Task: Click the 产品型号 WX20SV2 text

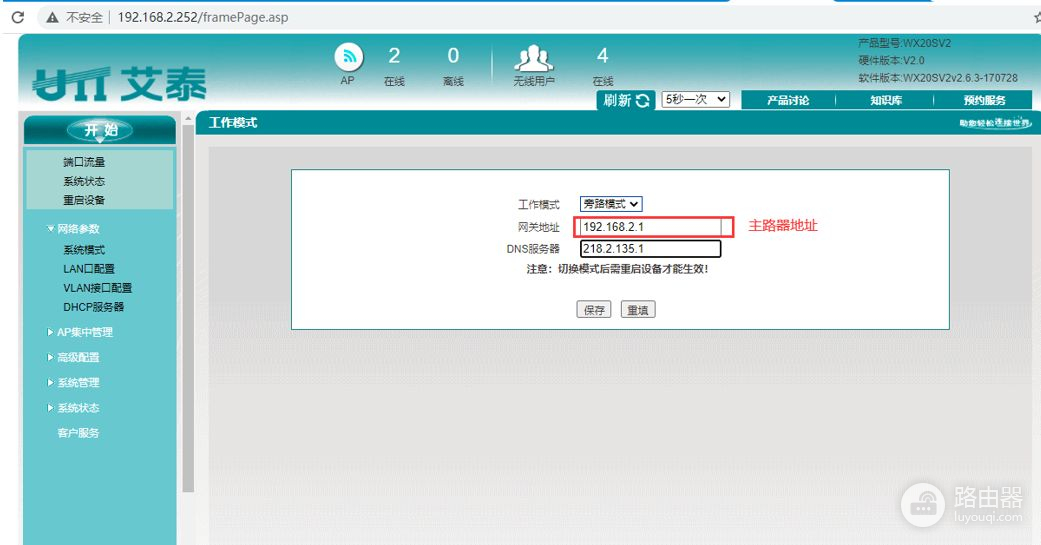Action: [x=904, y=43]
